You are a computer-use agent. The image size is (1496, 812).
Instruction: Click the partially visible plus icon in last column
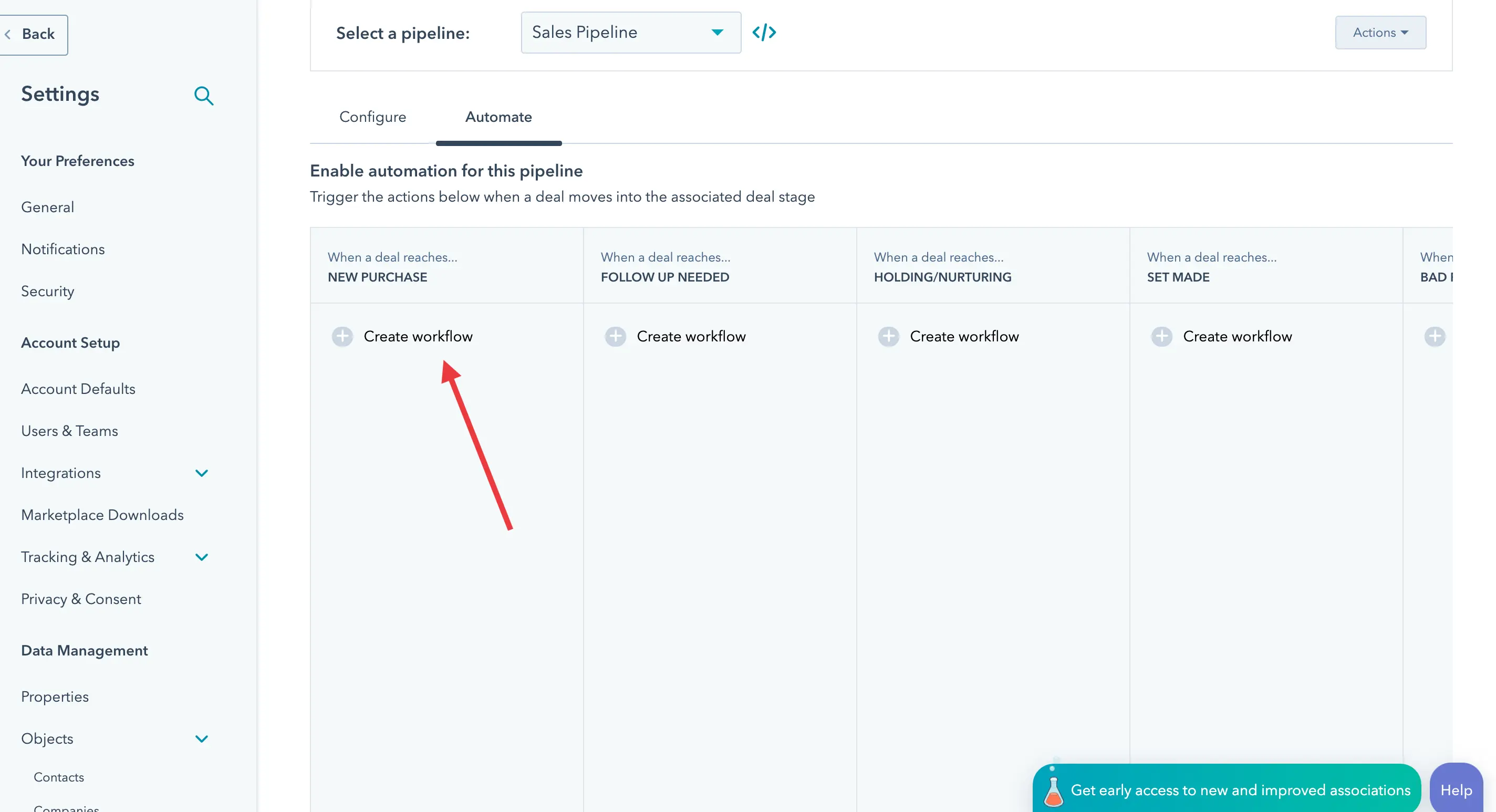coord(1435,336)
